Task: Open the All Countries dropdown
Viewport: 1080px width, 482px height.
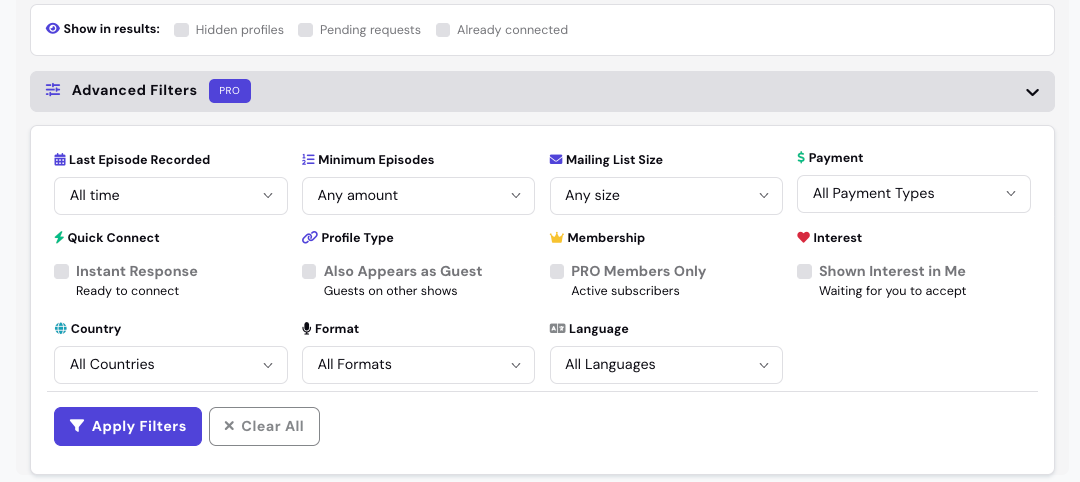Action: [171, 364]
